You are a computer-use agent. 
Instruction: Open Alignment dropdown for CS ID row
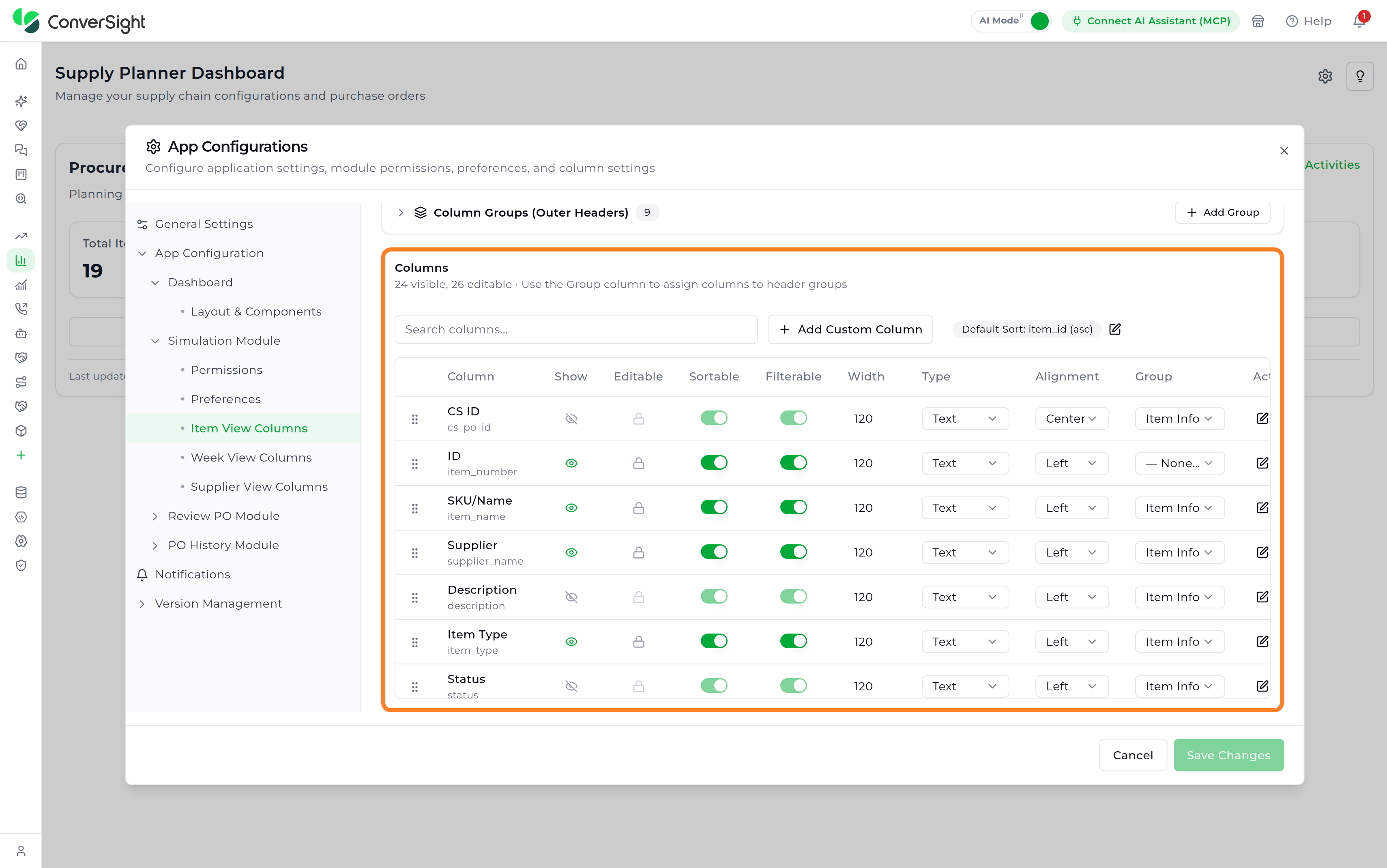click(x=1071, y=419)
